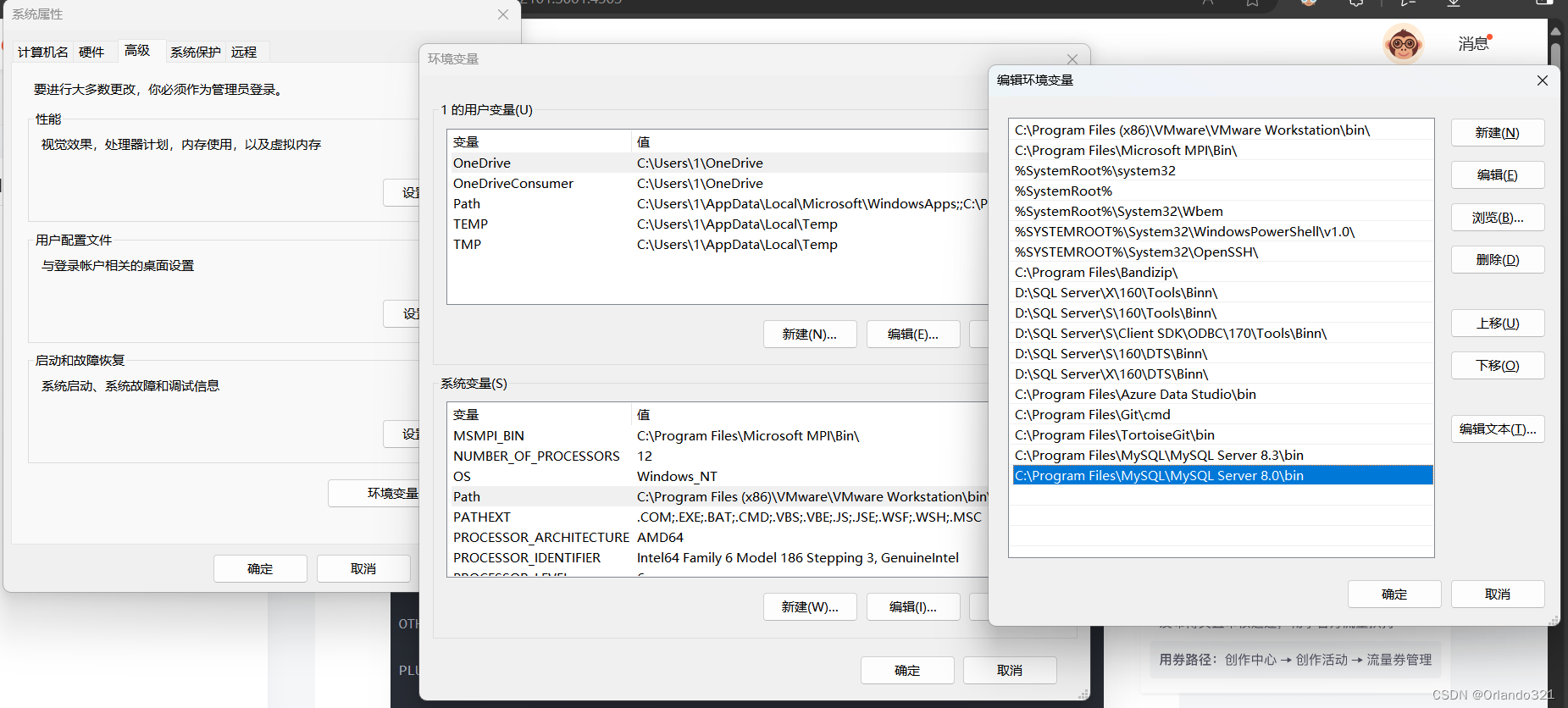Click 编辑(I)... under system variables
The width and height of the screenshot is (1568, 708).
click(913, 607)
